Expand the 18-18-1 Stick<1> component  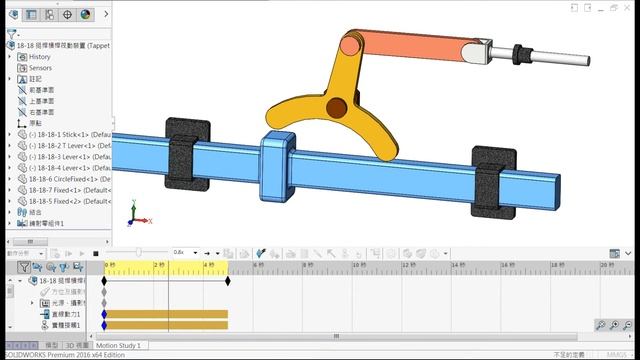click(x=9, y=134)
